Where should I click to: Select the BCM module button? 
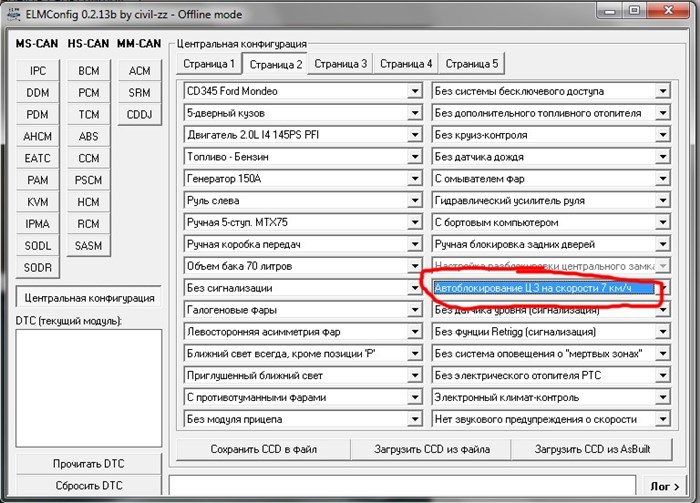coord(88,71)
